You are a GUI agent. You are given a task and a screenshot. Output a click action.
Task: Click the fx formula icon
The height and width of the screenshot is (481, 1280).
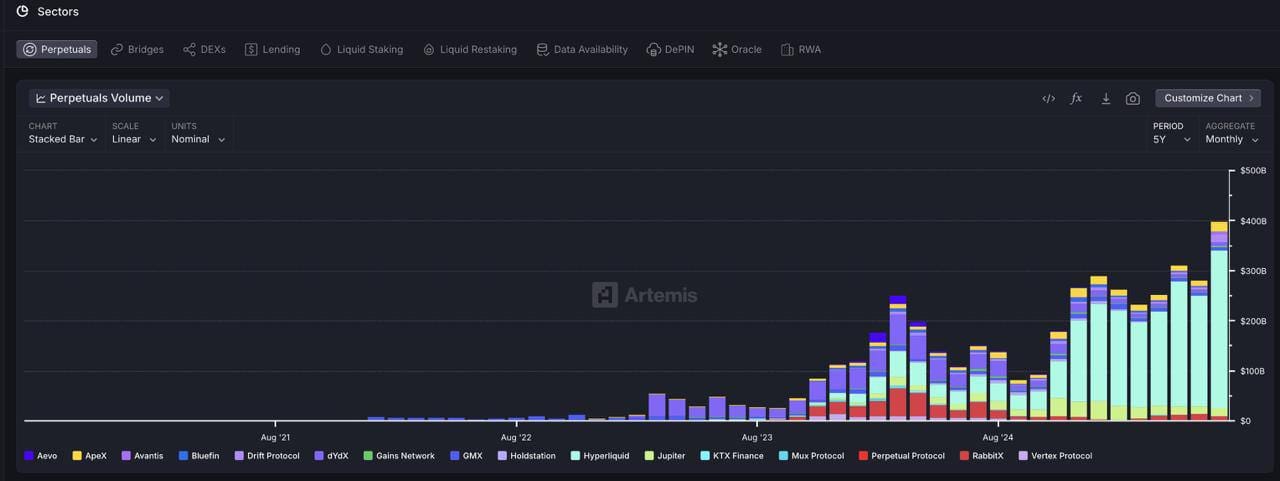(1076, 98)
